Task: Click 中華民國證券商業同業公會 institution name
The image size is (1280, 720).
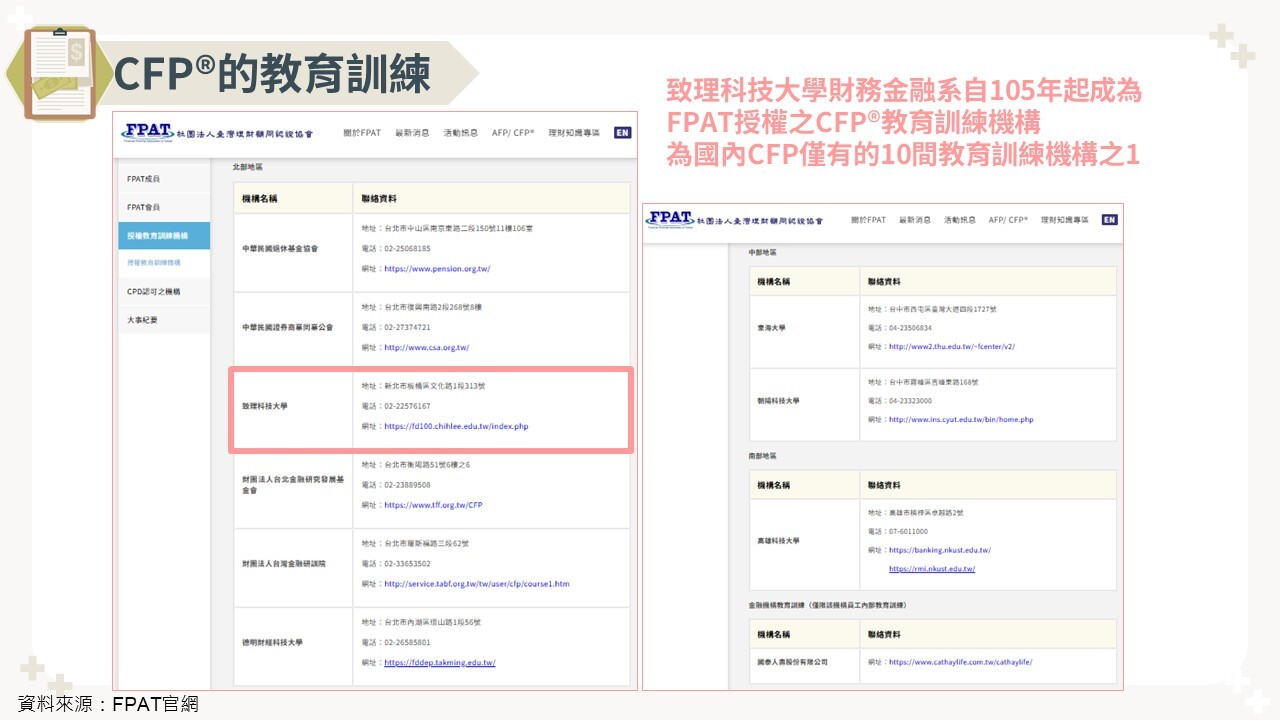Action: pyautogui.click(x=287, y=327)
